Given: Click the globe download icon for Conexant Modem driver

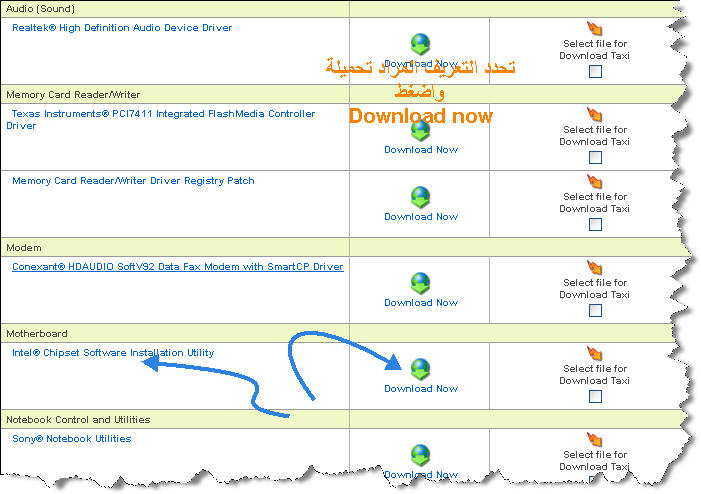Looking at the screenshot, I should click(420, 283).
